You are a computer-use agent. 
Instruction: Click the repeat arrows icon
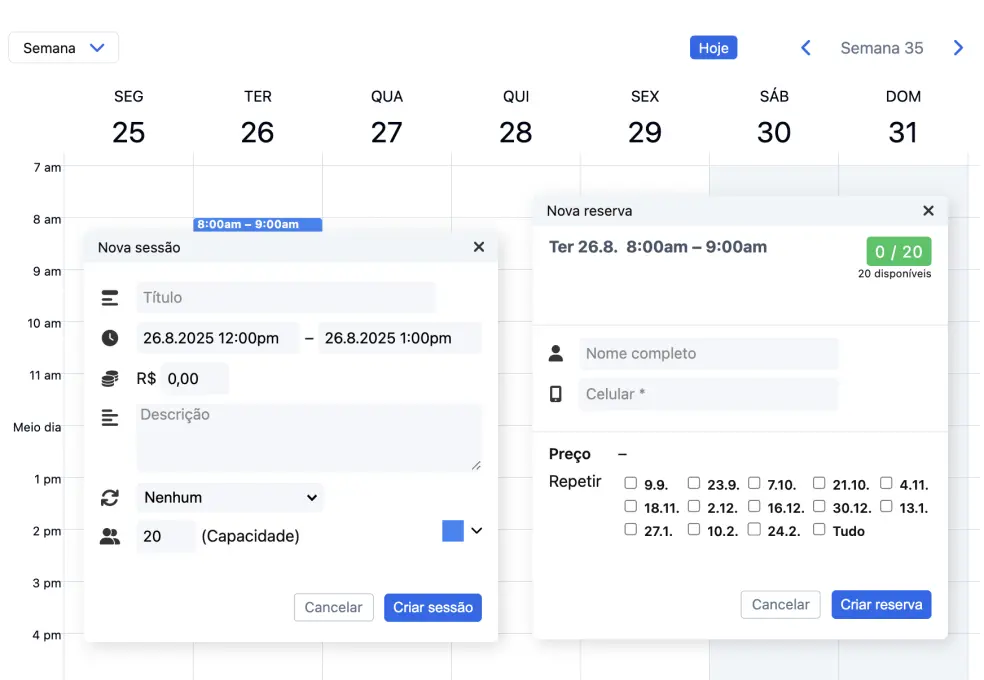(110, 497)
